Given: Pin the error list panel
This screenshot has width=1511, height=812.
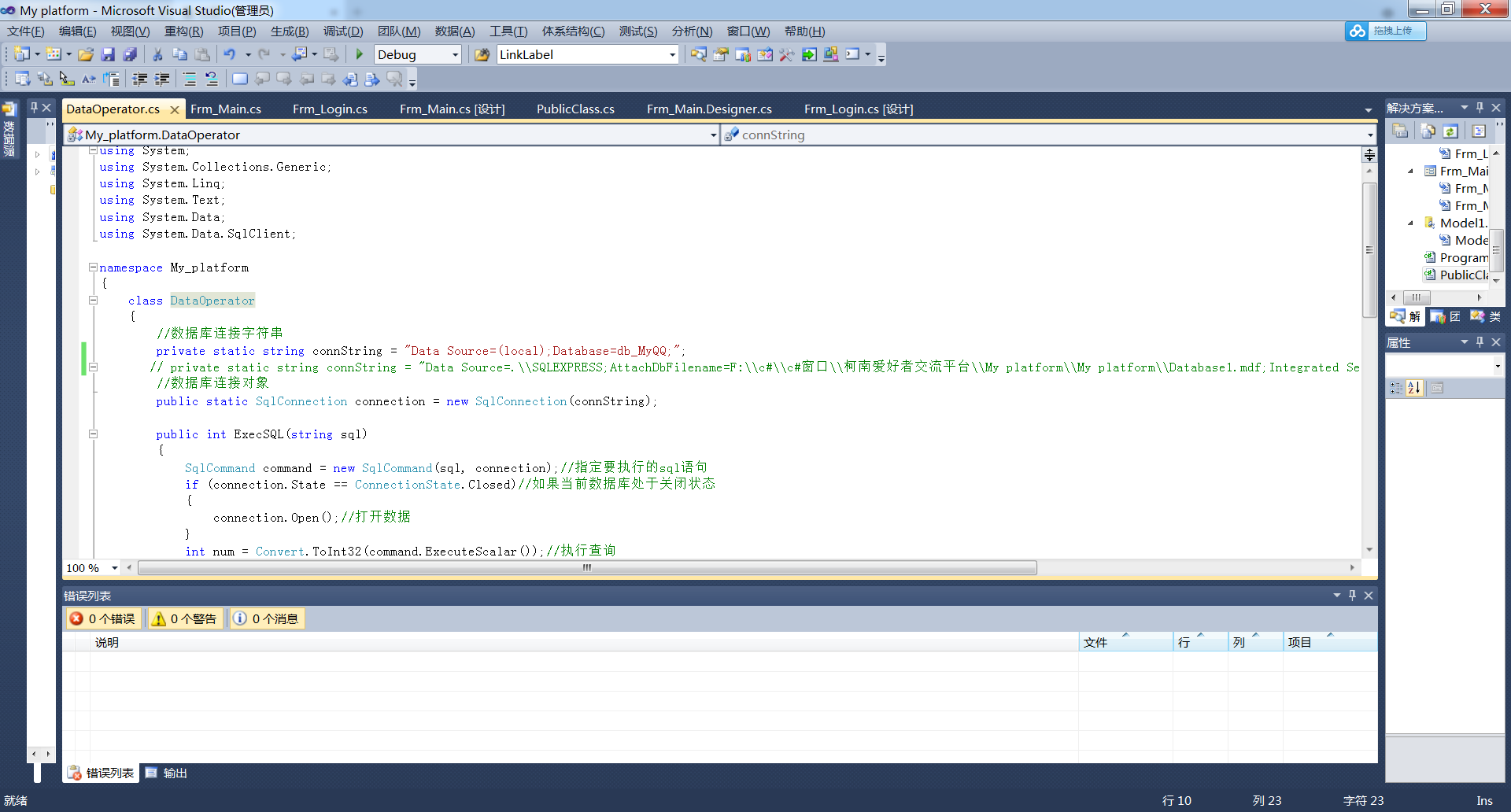Looking at the screenshot, I should coord(1352,596).
